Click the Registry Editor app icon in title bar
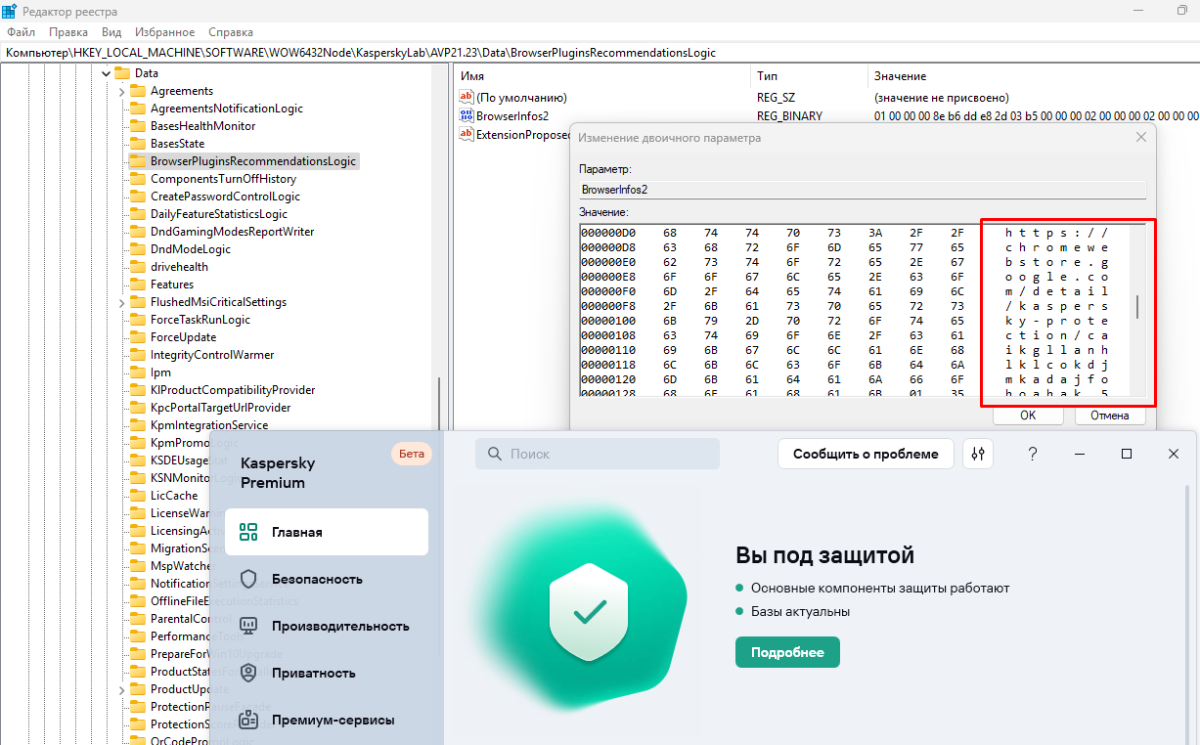Viewport: 1200px width, 745px height. [9, 11]
